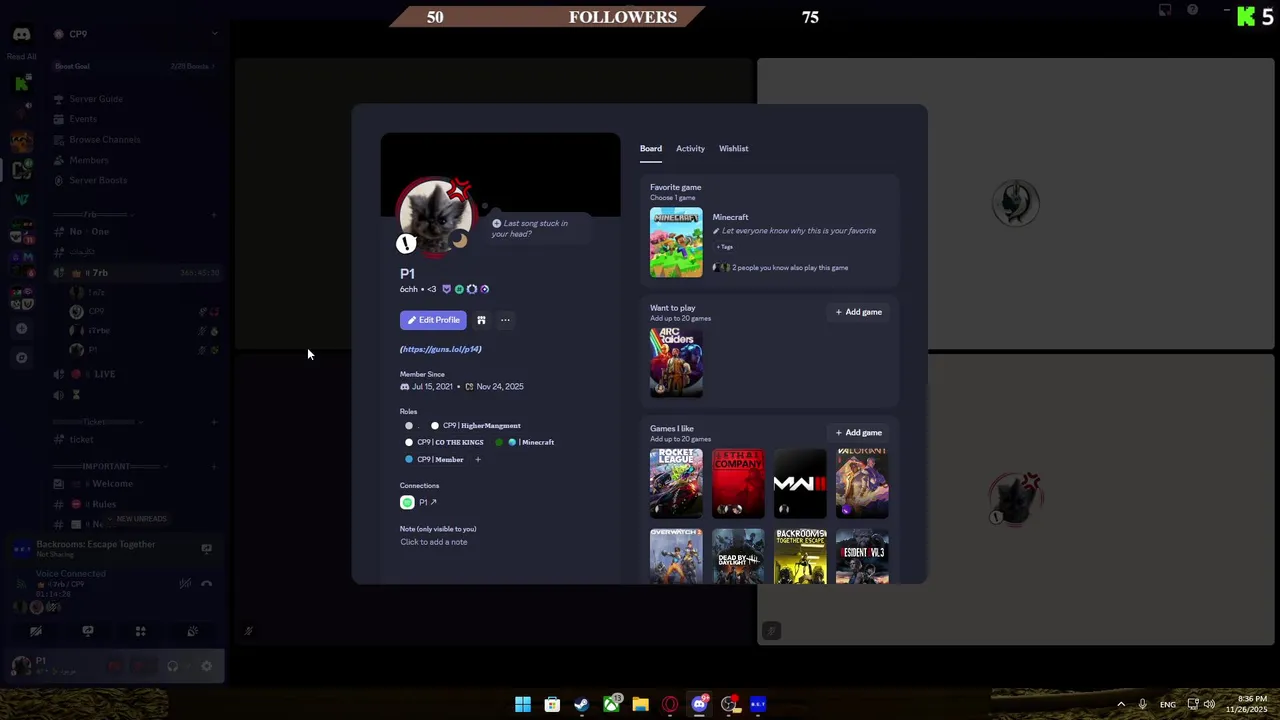This screenshot has width=1280, height=720.
Task: Add a game to Games I like
Action: pos(859,433)
